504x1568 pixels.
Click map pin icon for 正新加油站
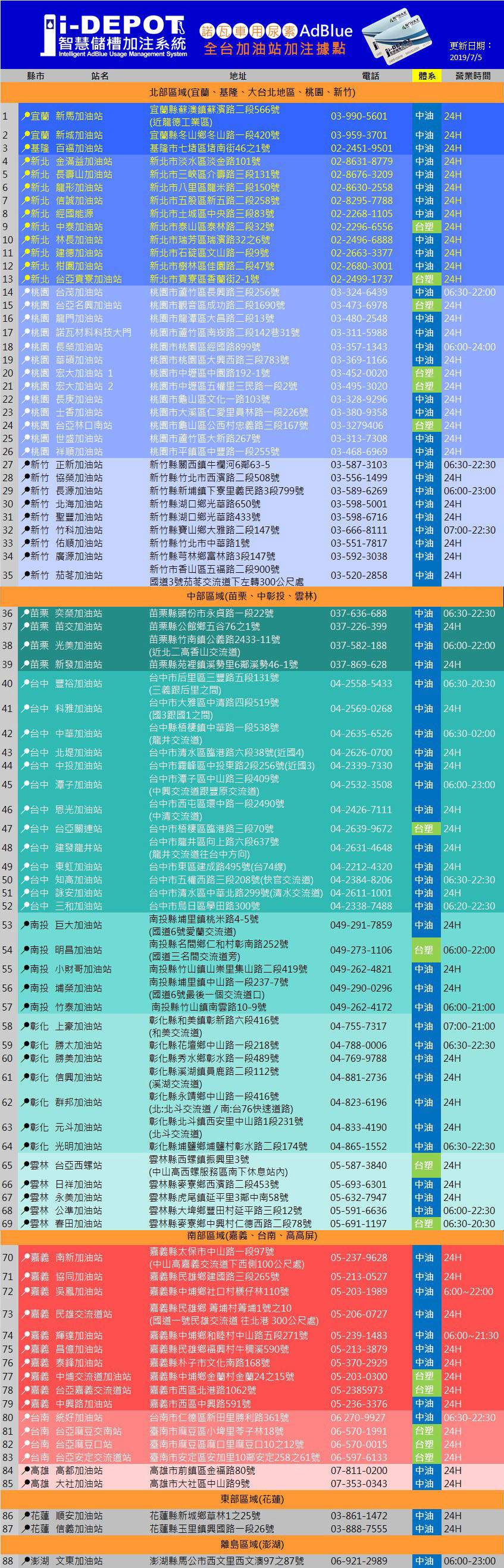[x=26, y=465]
